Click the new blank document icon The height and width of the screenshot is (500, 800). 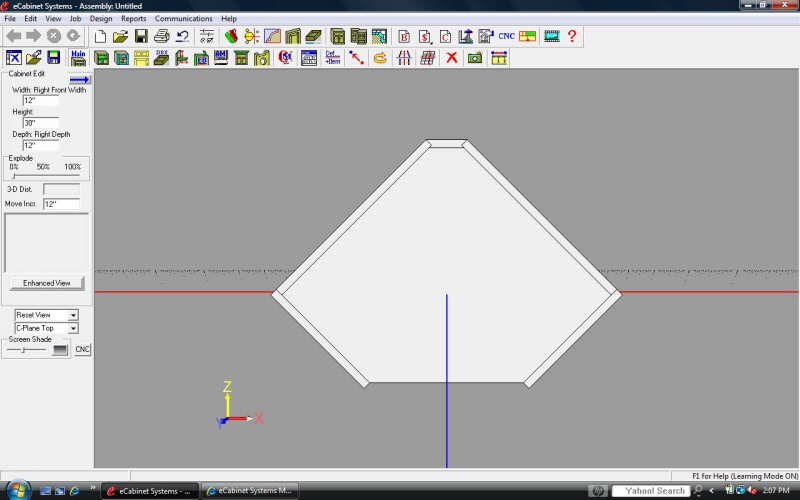(x=100, y=36)
